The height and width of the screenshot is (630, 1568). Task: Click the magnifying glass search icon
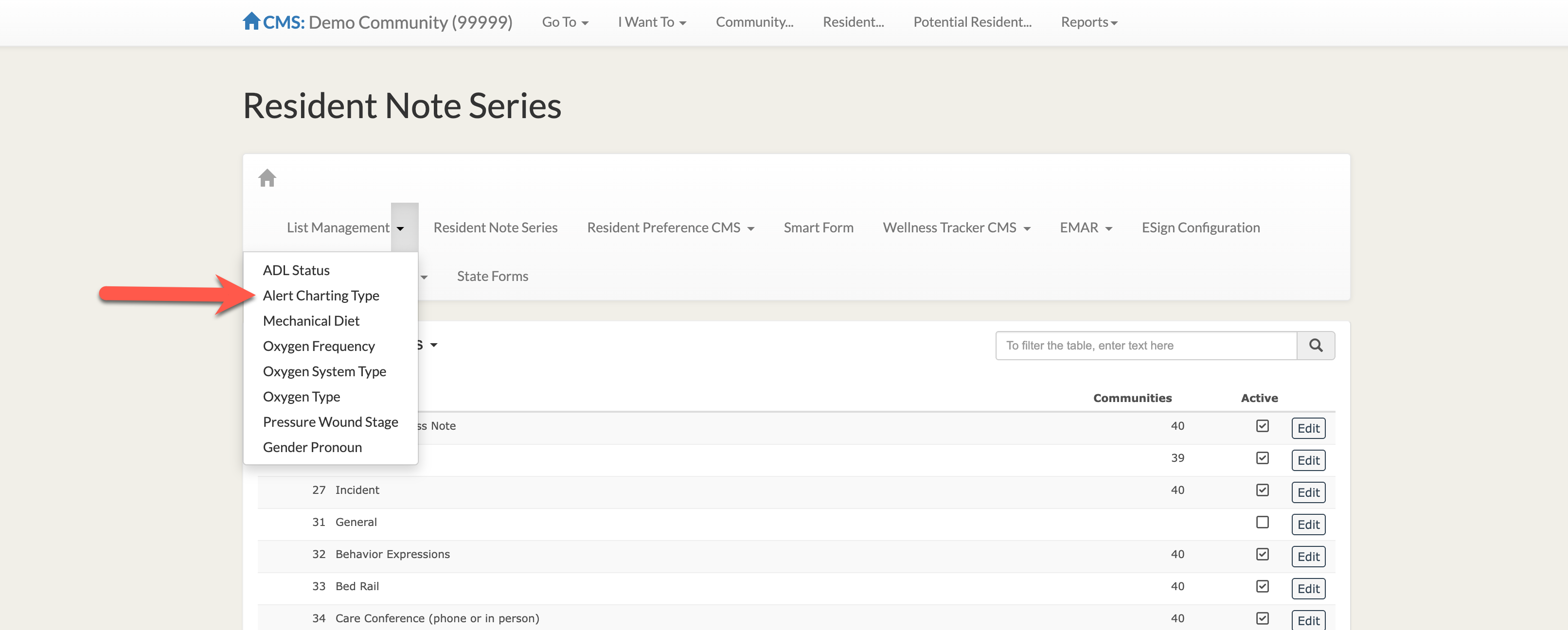point(1316,346)
